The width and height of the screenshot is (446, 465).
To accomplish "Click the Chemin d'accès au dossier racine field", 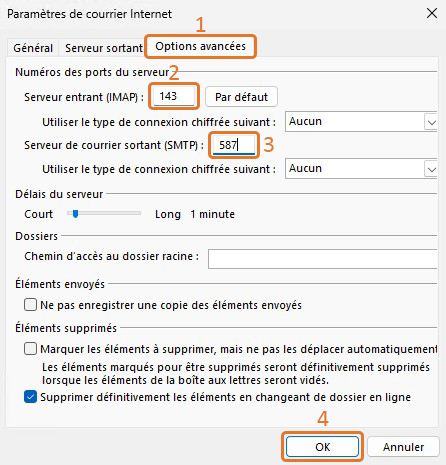I will coord(323,258).
